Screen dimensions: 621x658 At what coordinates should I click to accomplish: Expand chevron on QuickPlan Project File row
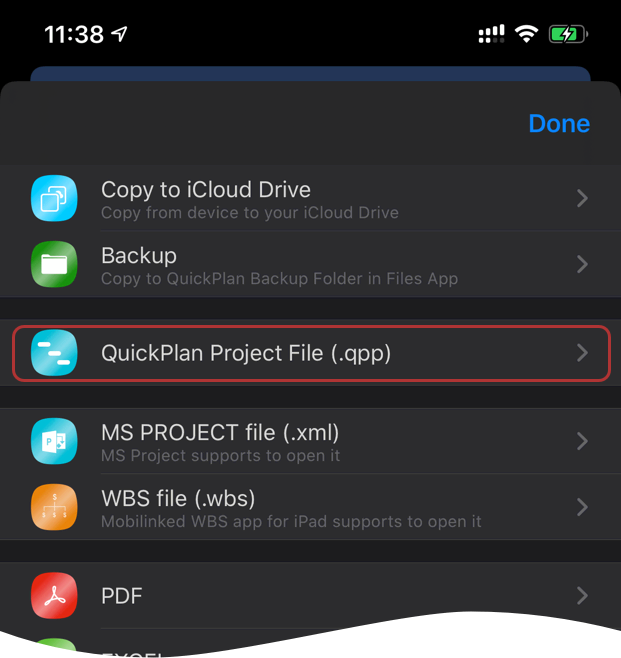click(x=582, y=353)
